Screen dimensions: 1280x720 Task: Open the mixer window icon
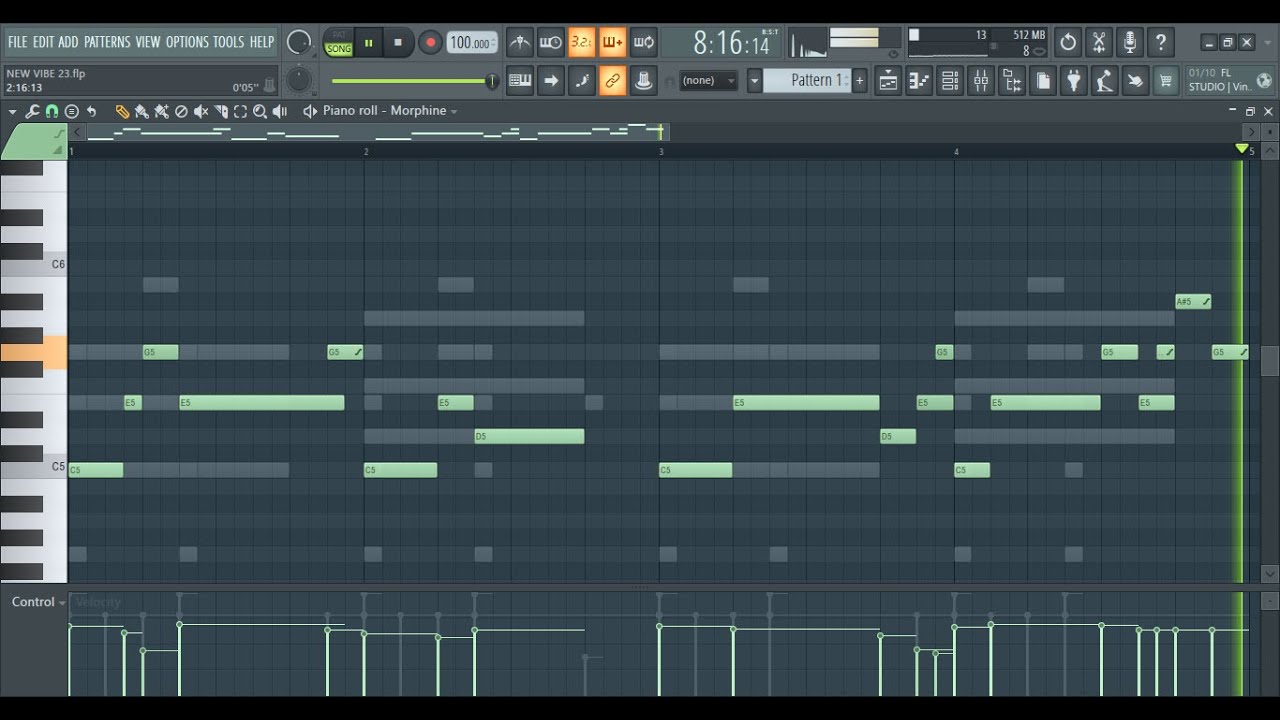tap(981, 81)
